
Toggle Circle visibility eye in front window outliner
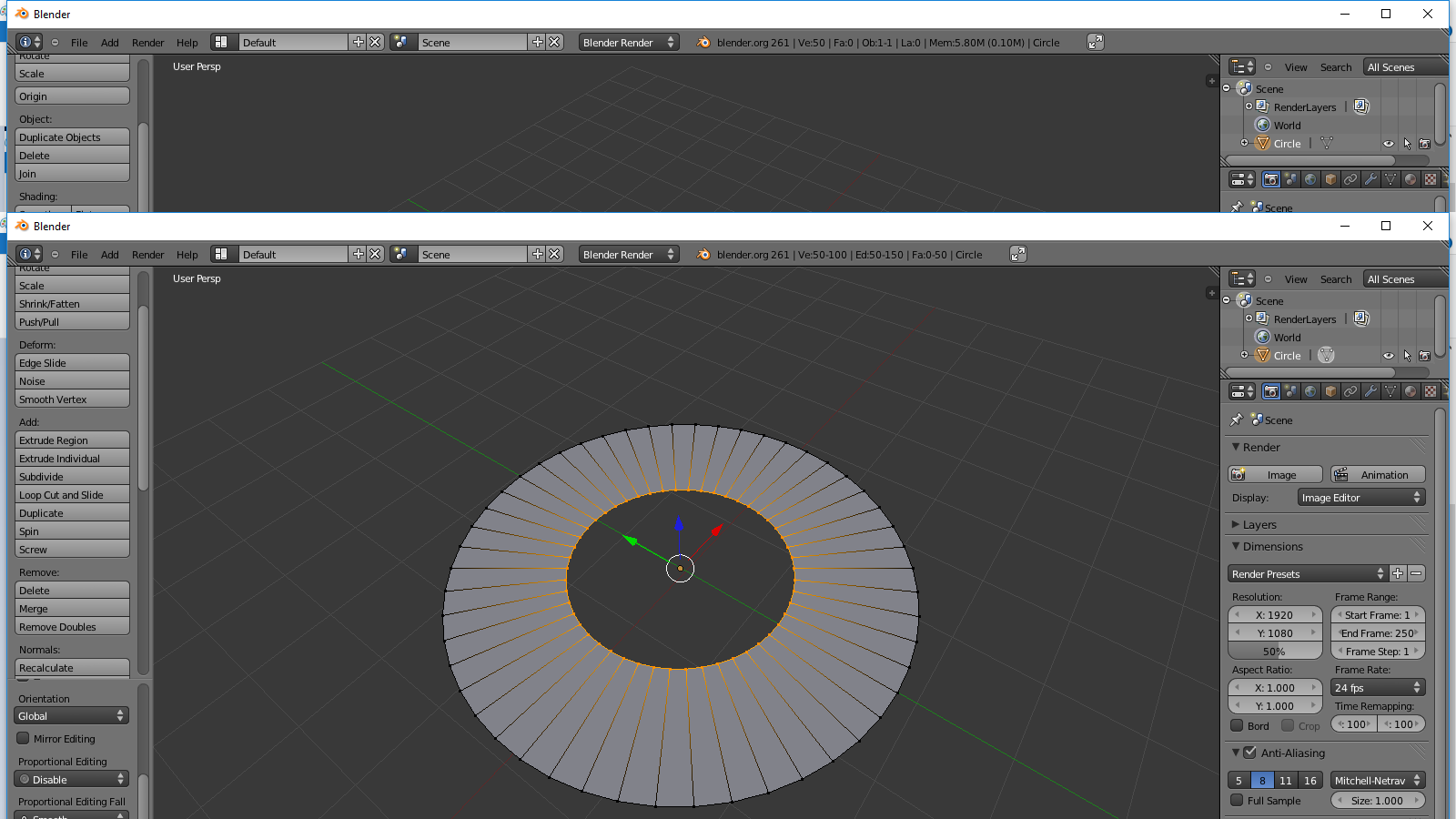1389,356
